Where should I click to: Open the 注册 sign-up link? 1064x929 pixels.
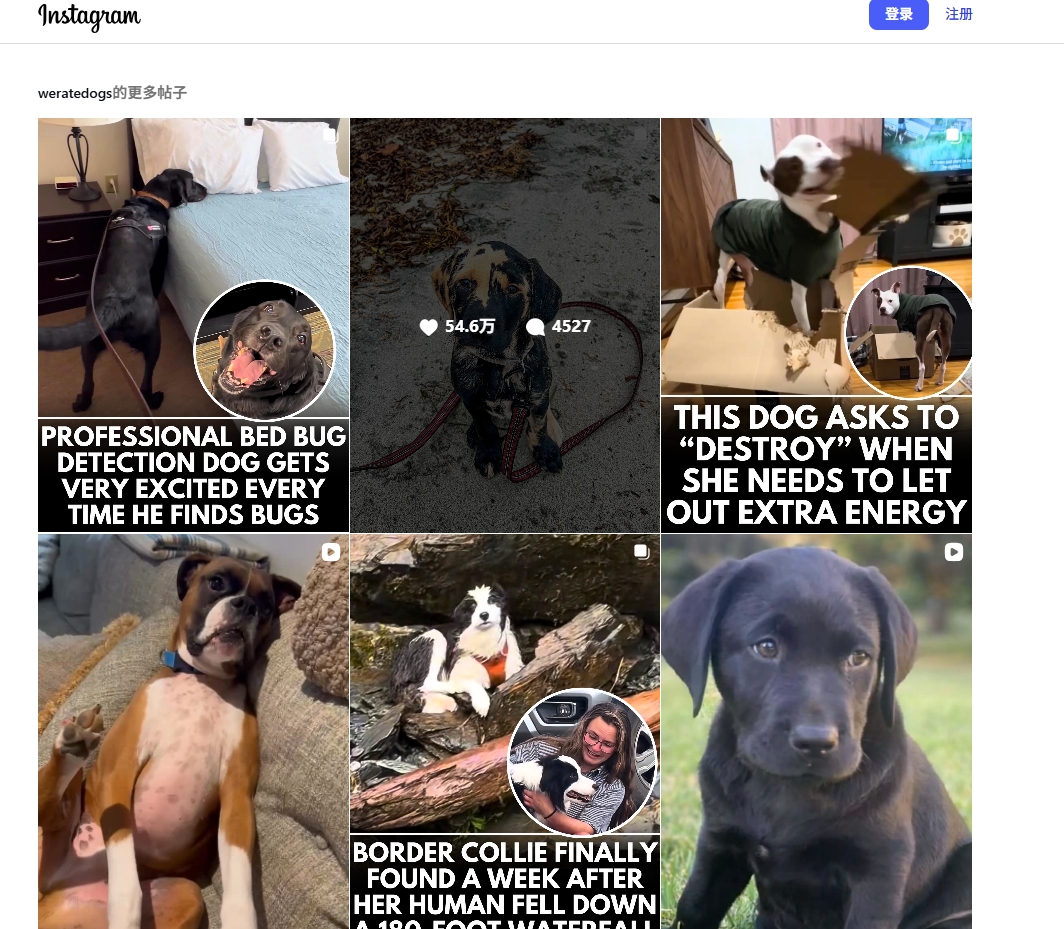pyautogui.click(x=959, y=14)
